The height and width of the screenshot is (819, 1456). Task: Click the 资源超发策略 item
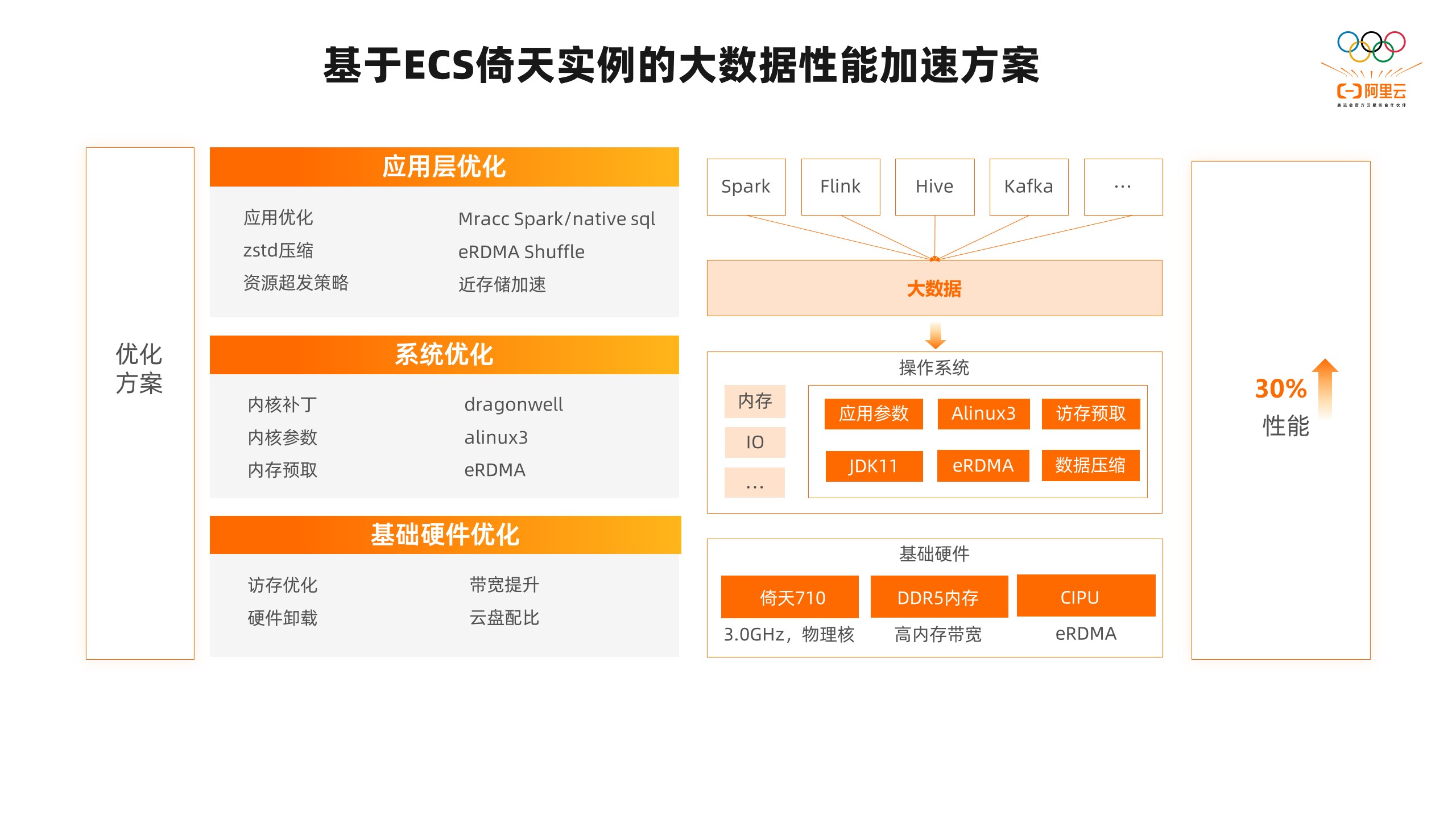tap(296, 283)
